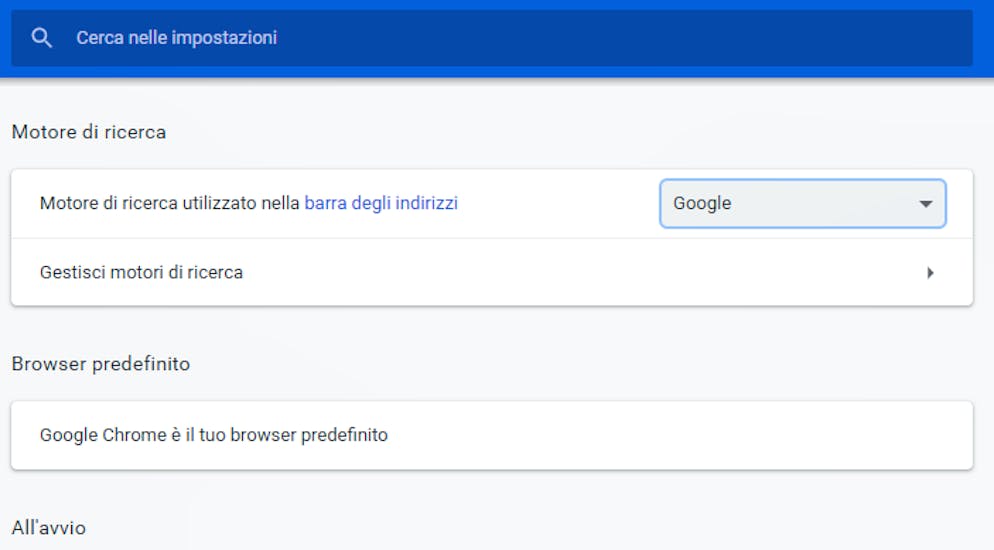Click the word "indirizzi" in the blue link
The image size is (994, 550).
click(x=427, y=203)
